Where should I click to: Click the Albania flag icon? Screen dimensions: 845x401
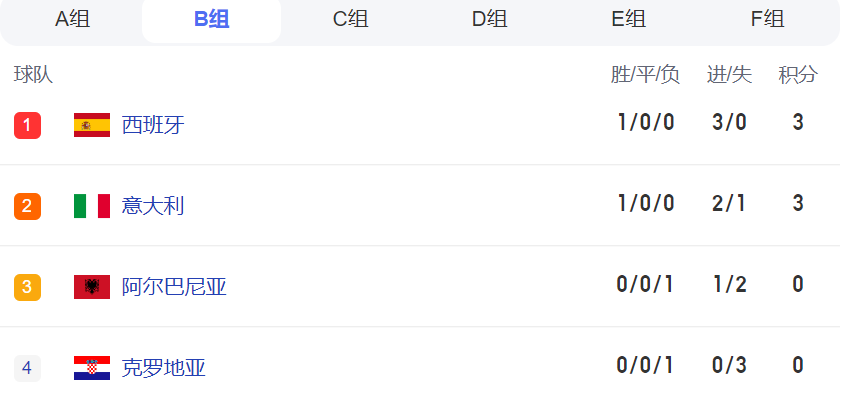[92, 287]
